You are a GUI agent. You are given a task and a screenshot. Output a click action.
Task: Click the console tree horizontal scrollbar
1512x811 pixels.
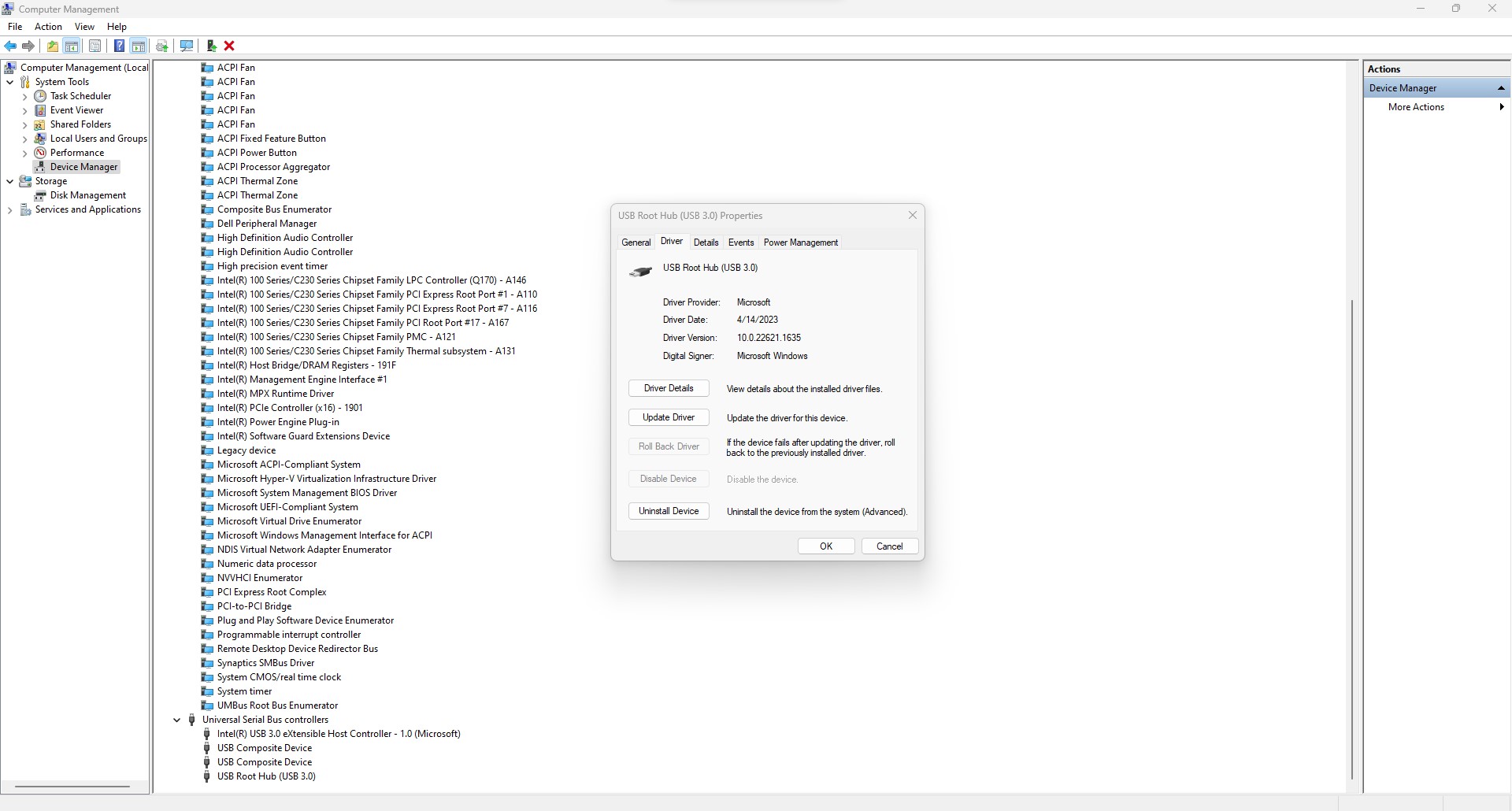pos(72,786)
